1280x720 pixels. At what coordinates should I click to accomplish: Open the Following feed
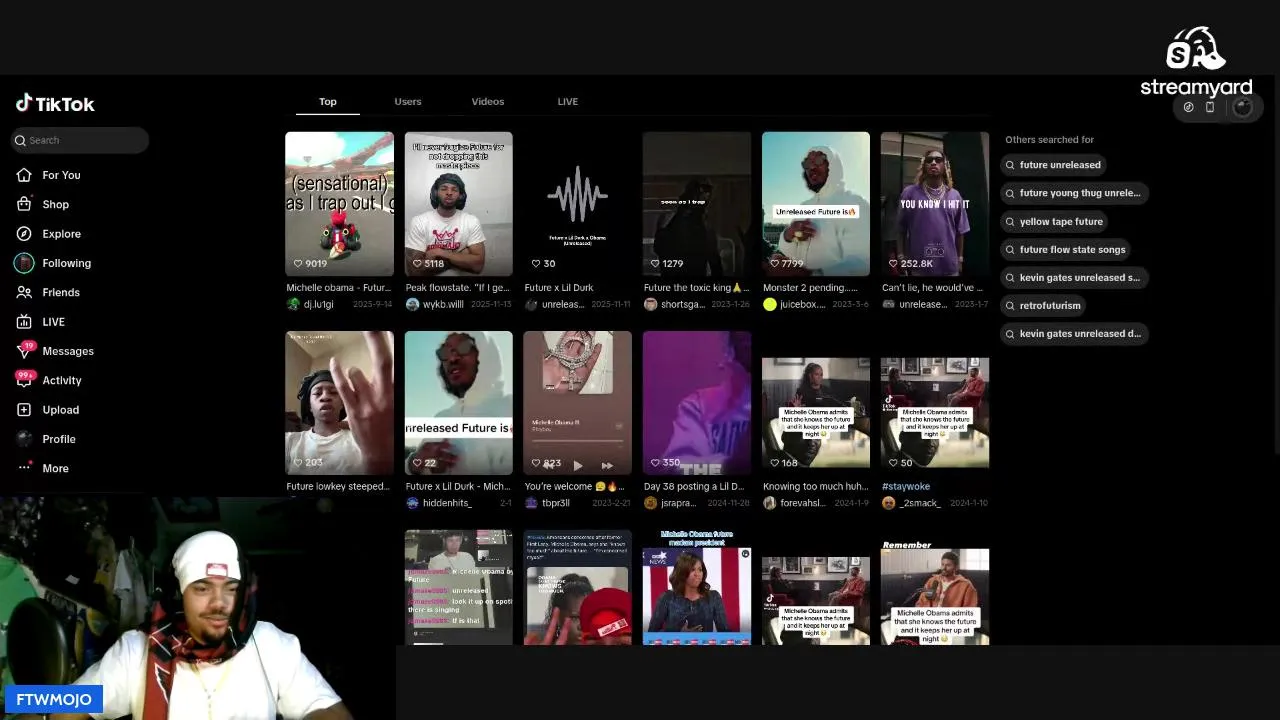tap(53, 263)
